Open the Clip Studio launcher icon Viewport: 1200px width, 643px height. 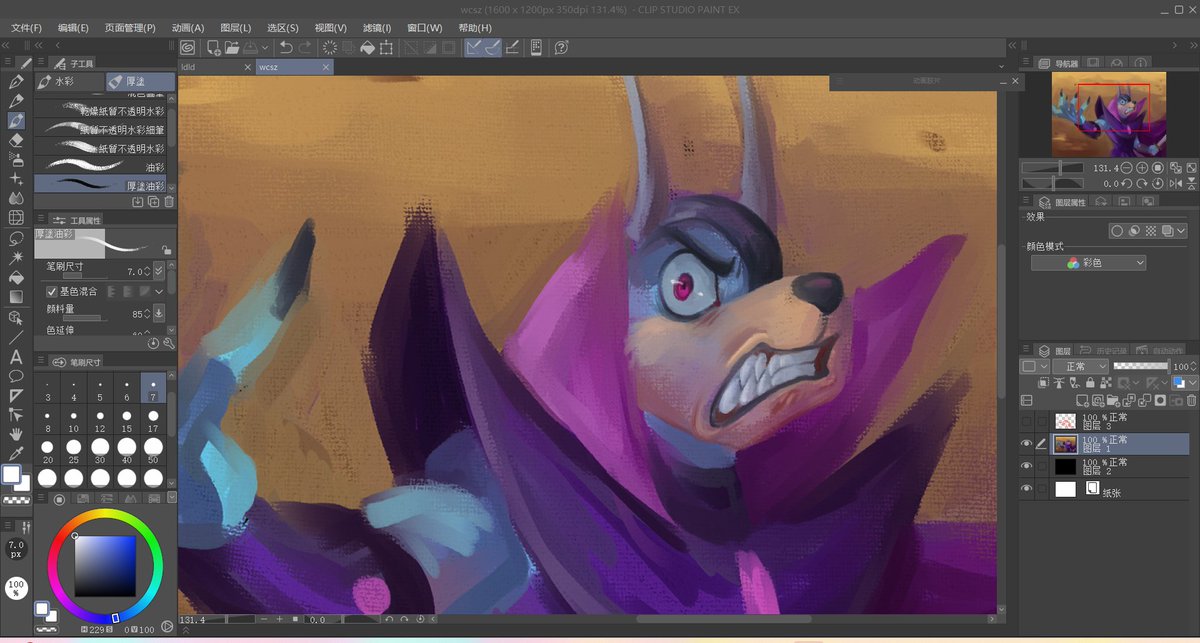click(188, 47)
